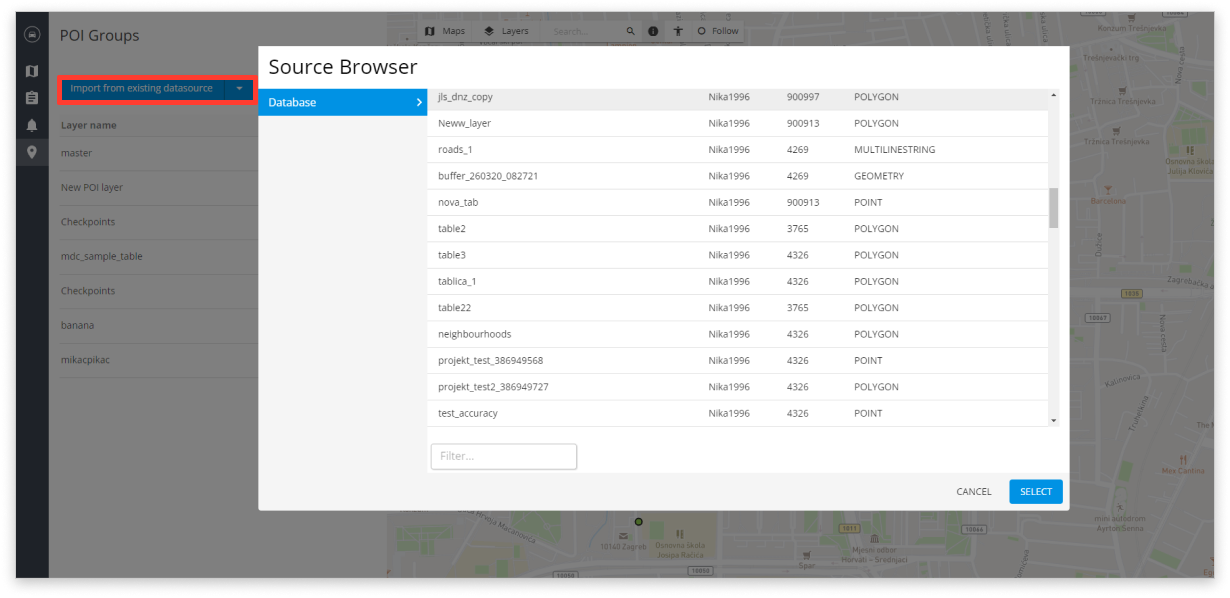Screen dimensions: 1230x598
Task: Open the Maps menu in the map toolbar
Action: (445, 31)
